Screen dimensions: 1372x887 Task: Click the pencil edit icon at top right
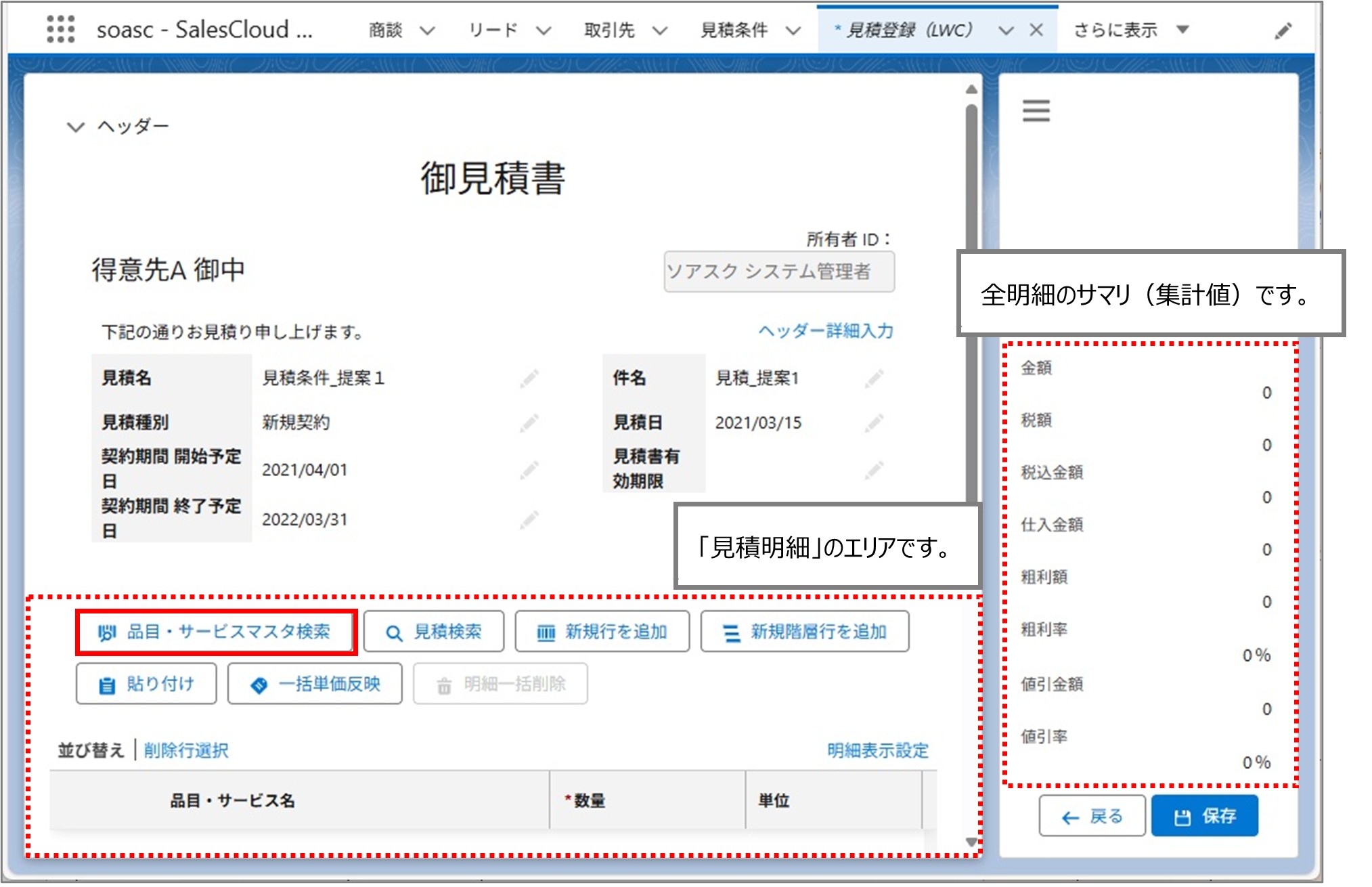[1283, 29]
